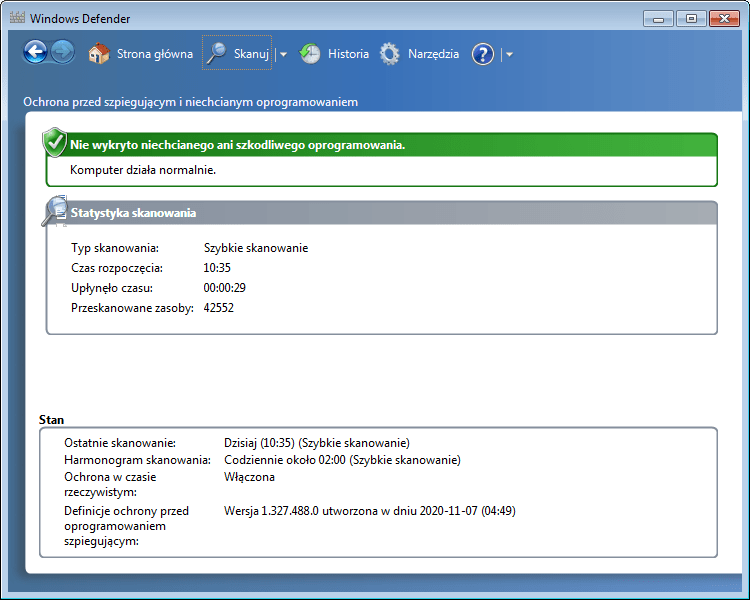This screenshot has height=600, width=750.
Task: Click the 'Włączona' real-time protection value
Action: [249, 477]
